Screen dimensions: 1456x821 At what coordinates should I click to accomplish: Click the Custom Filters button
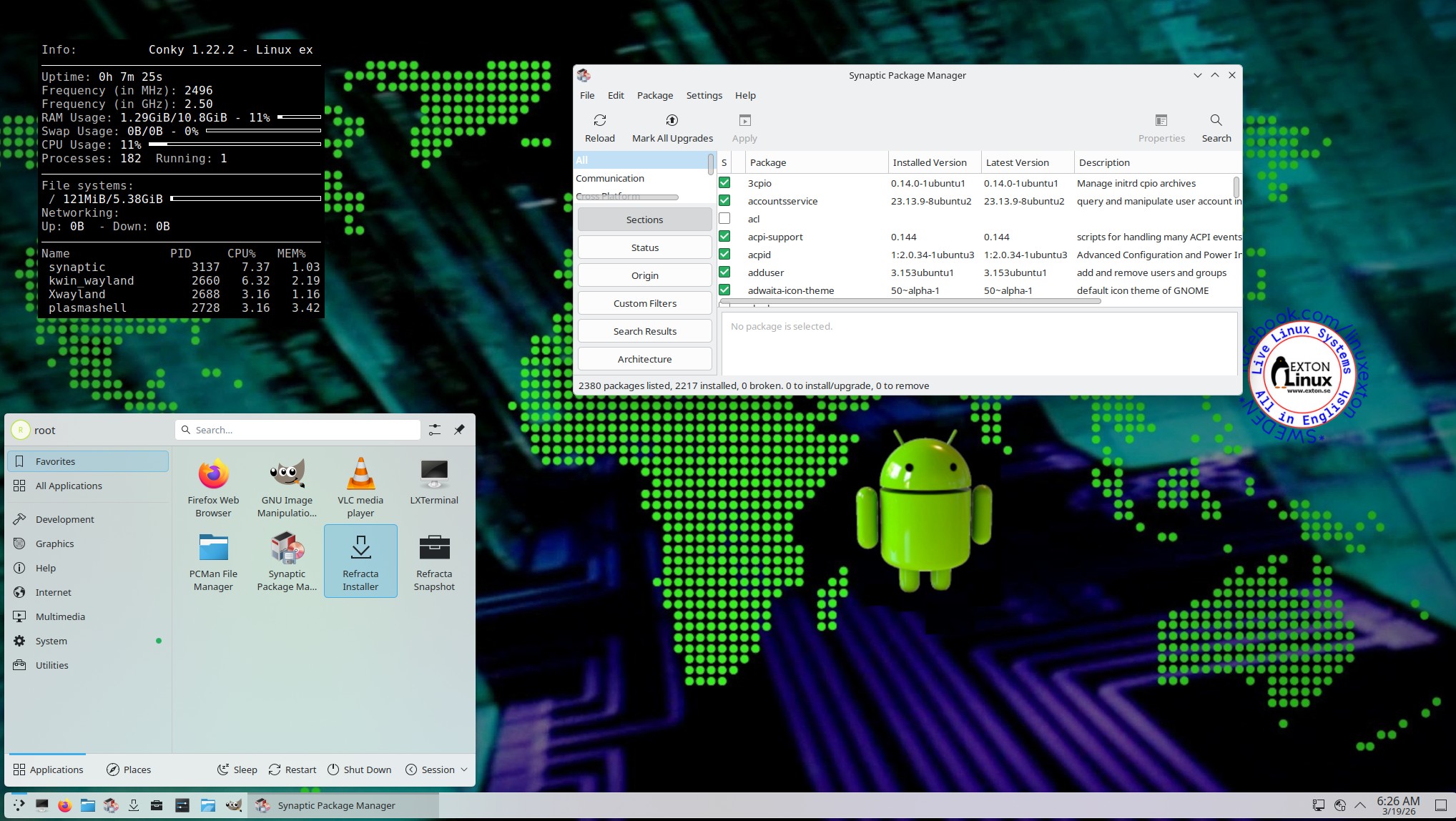644,303
